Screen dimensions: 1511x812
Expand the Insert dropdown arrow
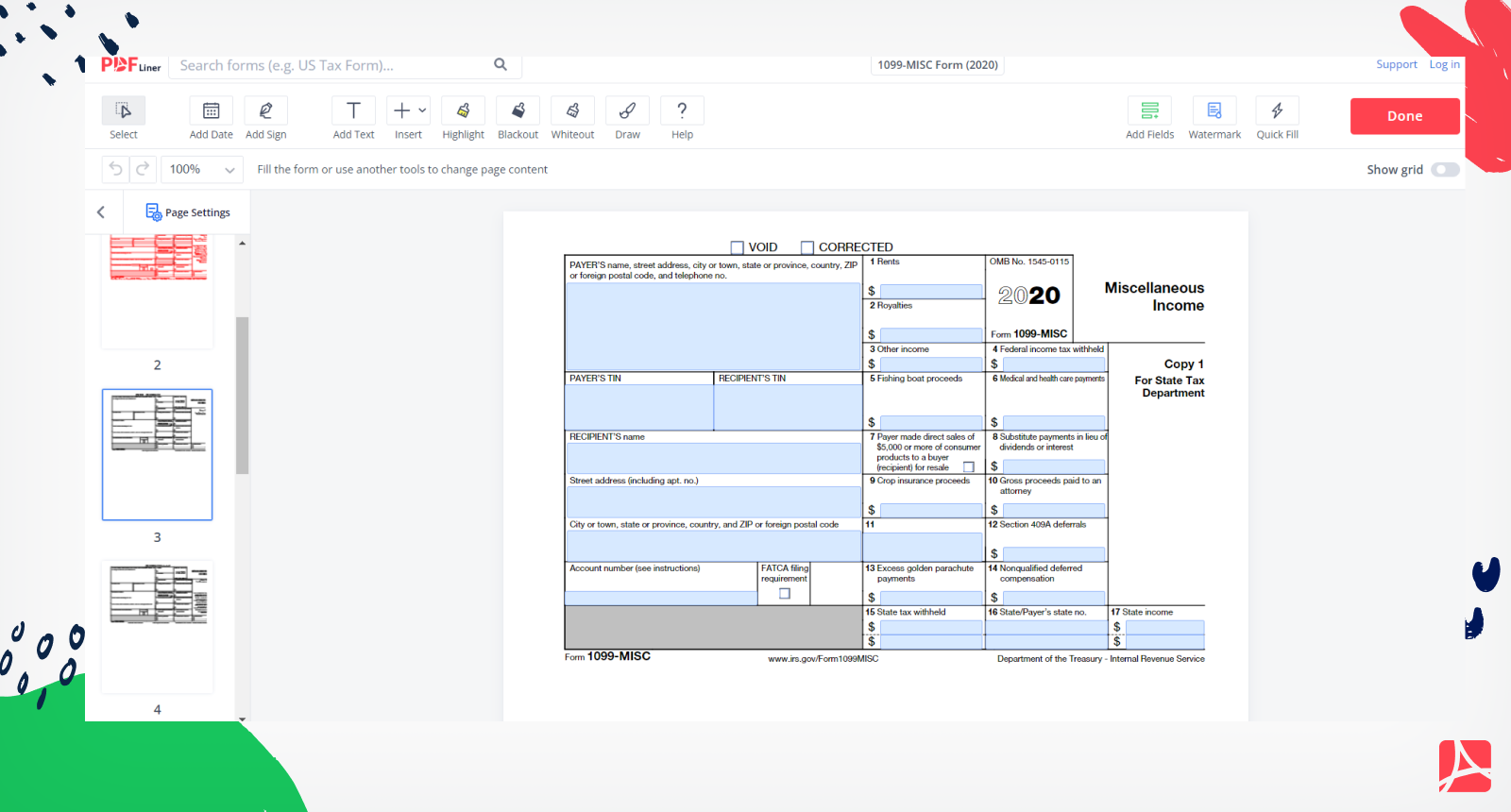click(422, 110)
